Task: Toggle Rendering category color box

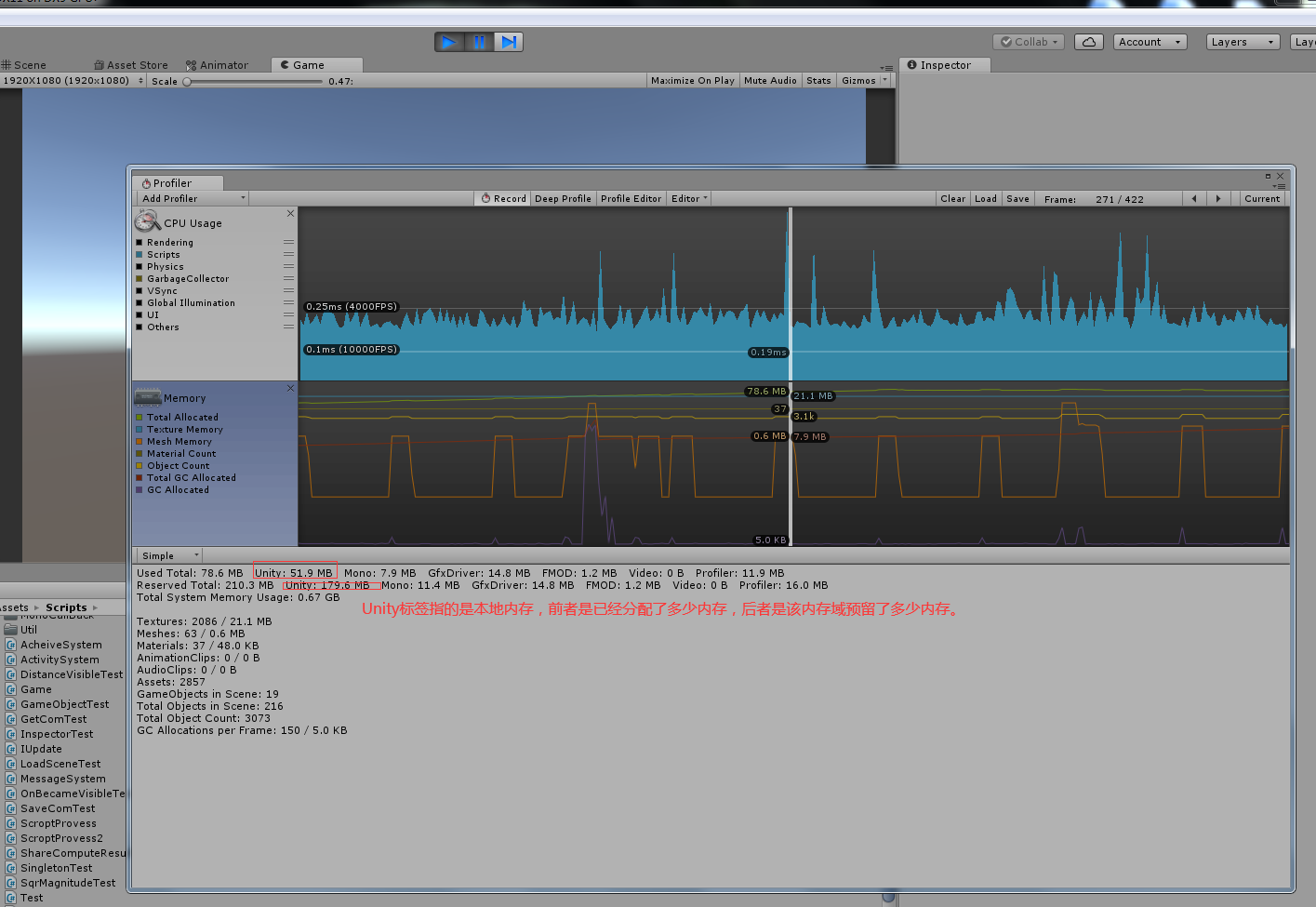Action: pos(140,243)
